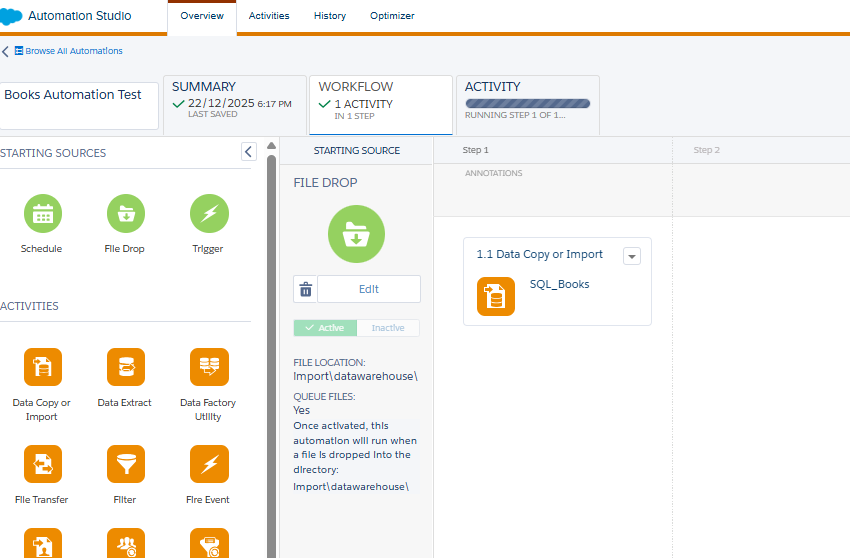
Task: Open the History tab
Action: point(329,16)
